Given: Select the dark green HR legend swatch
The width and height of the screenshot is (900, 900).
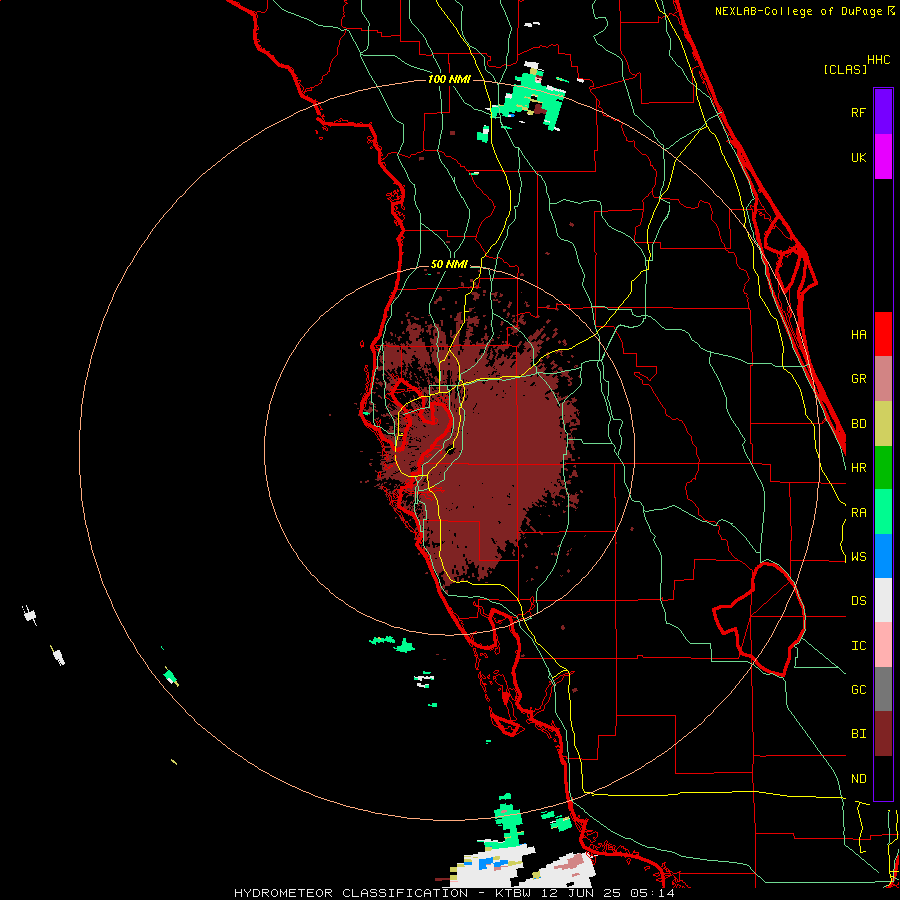Looking at the screenshot, I should click(883, 467).
